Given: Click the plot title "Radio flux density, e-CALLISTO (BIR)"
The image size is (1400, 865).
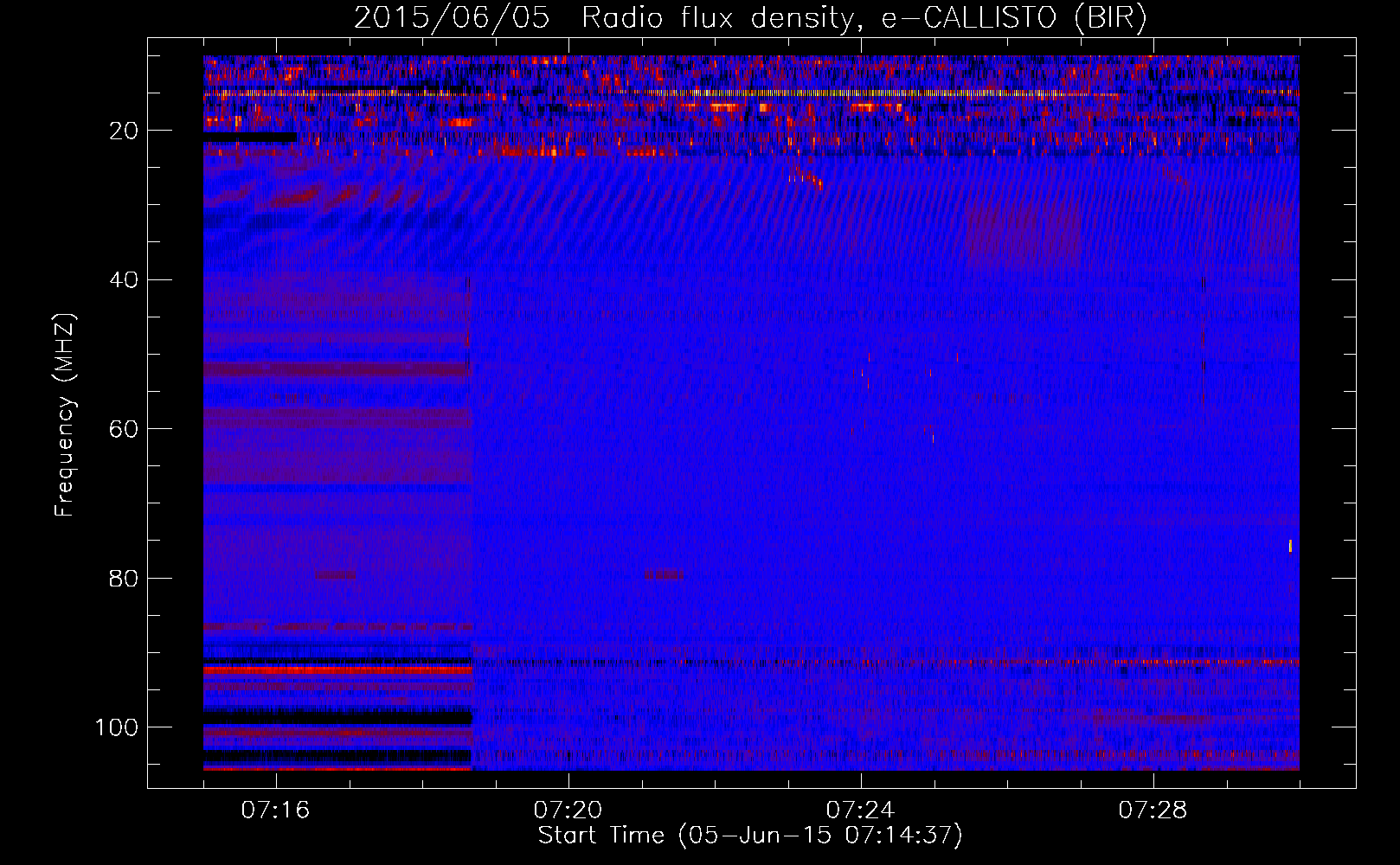Looking at the screenshot, I should pos(864,18).
